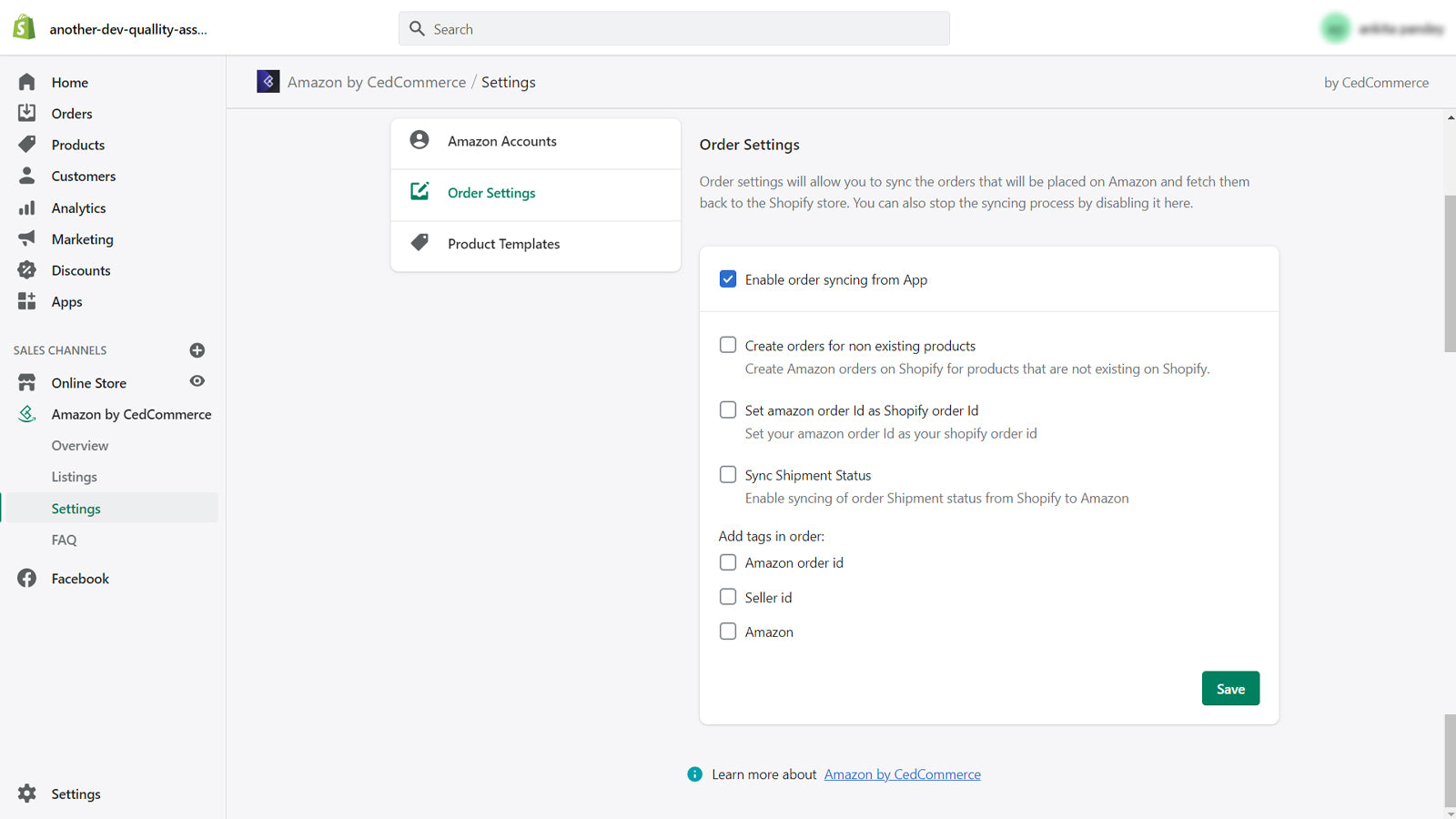Click the Amazon Accounts person icon

[420, 140]
